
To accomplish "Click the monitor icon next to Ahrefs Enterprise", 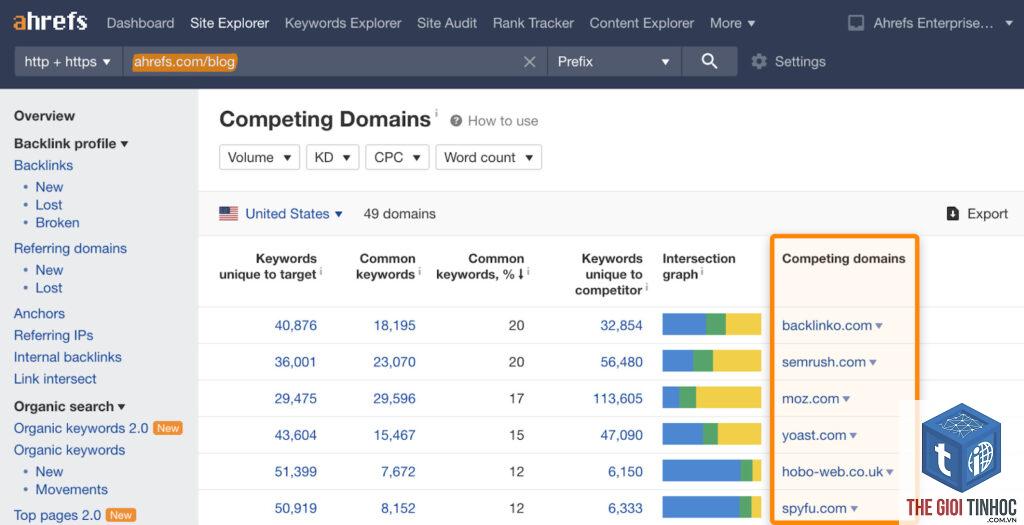I will click(x=856, y=24).
